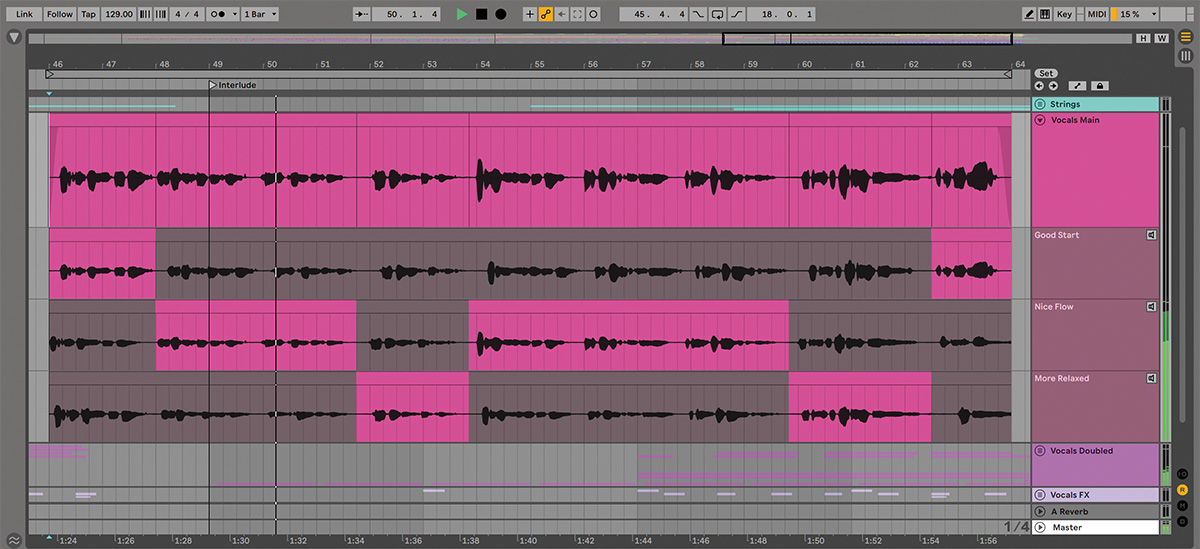Audition the More Relaxed take lane
The width and height of the screenshot is (1200, 549).
click(x=1151, y=379)
